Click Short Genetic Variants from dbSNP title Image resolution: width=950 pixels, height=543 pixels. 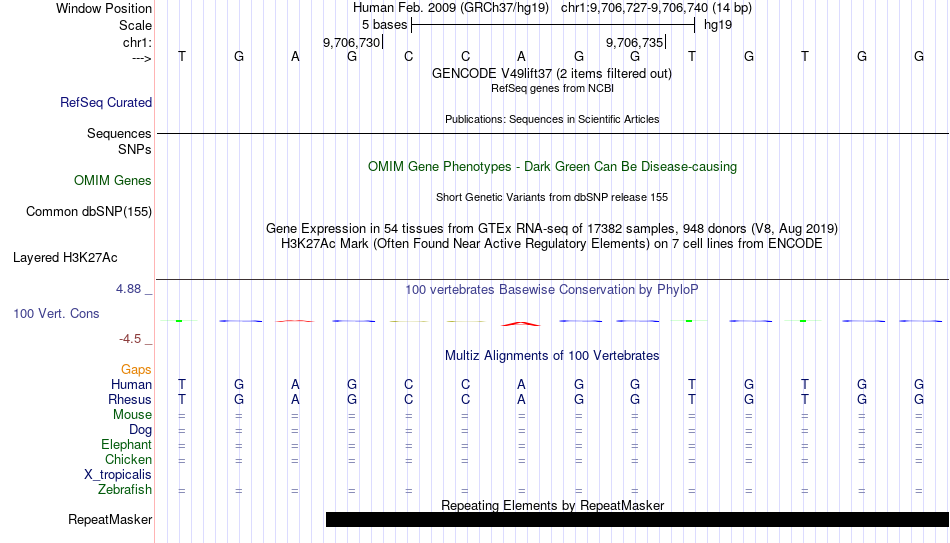[552, 198]
